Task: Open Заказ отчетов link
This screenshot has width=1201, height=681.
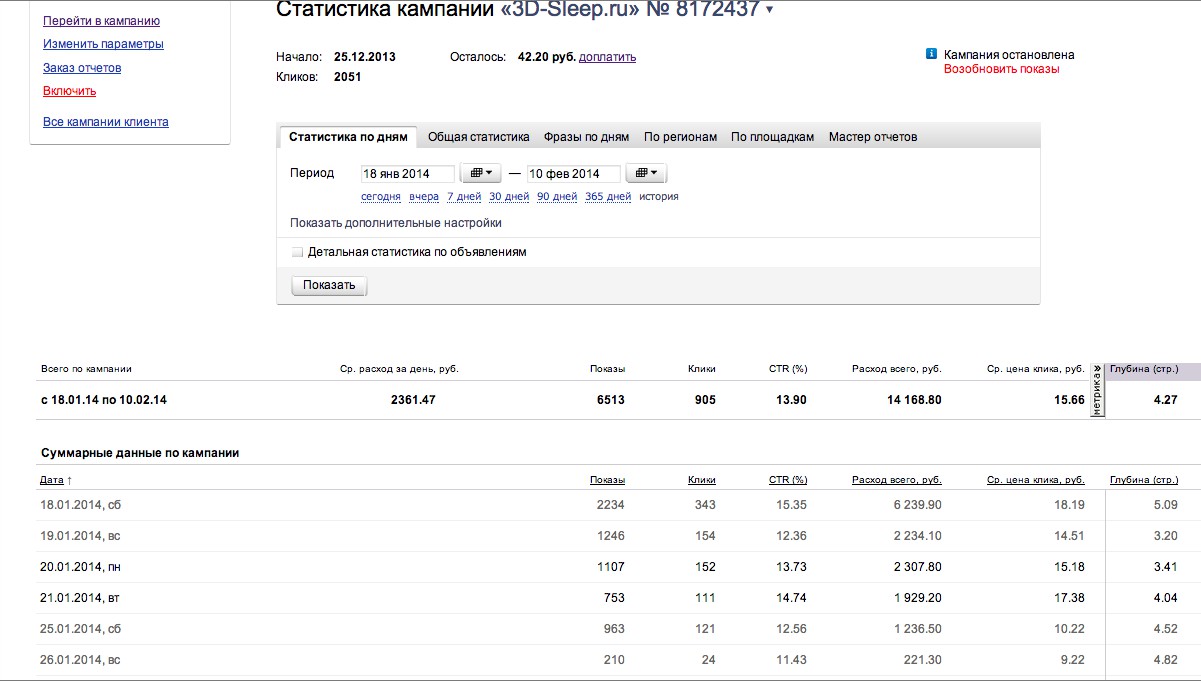Action: tap(82, 68)
